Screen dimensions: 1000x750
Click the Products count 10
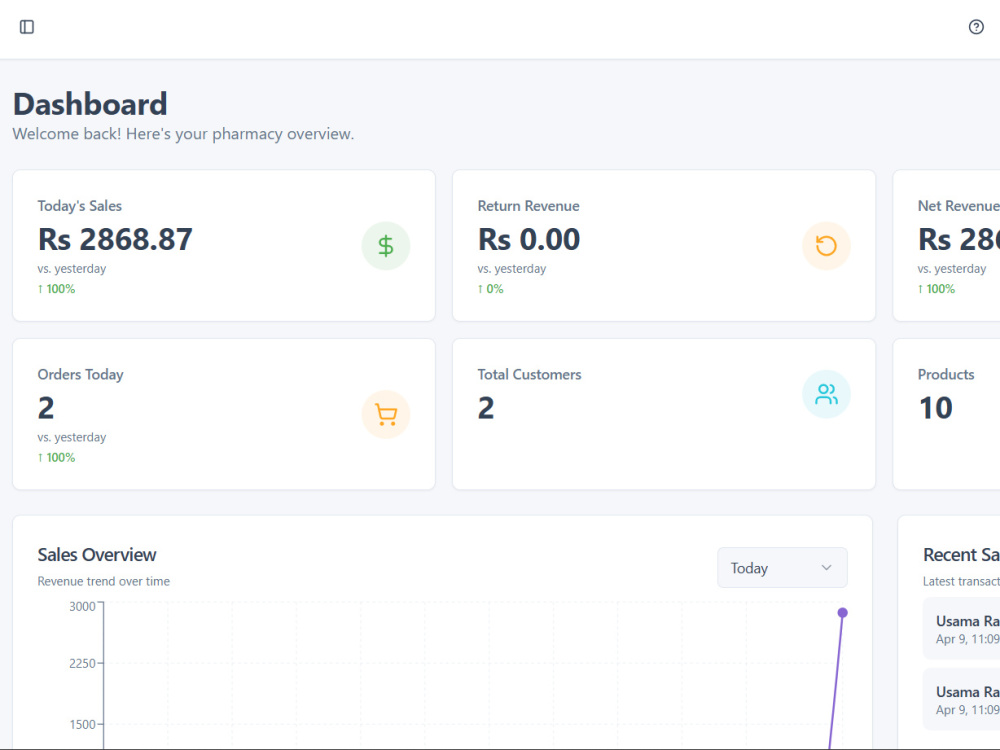tap(936, 408)
